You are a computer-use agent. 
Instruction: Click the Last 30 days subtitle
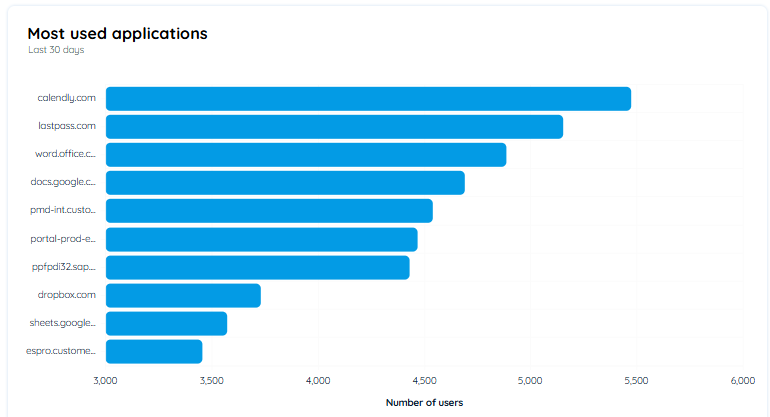[56, 50]
